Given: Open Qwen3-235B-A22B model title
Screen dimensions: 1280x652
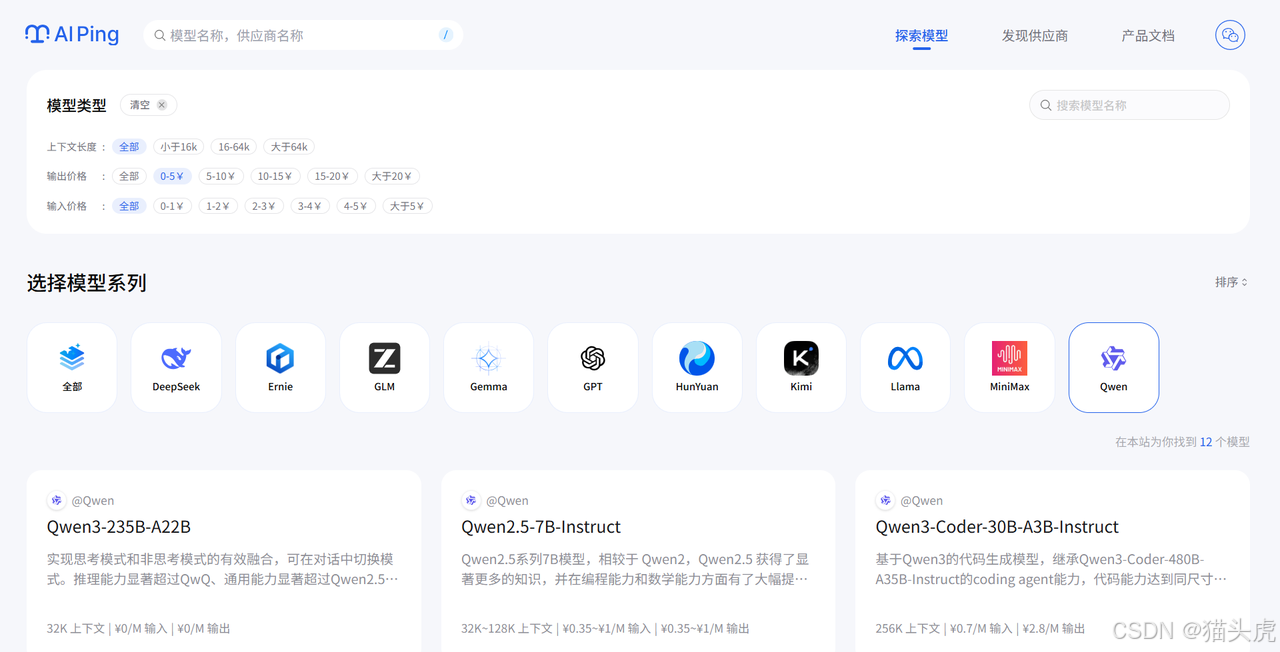Looking at the screenshot, I should point(119,527).
